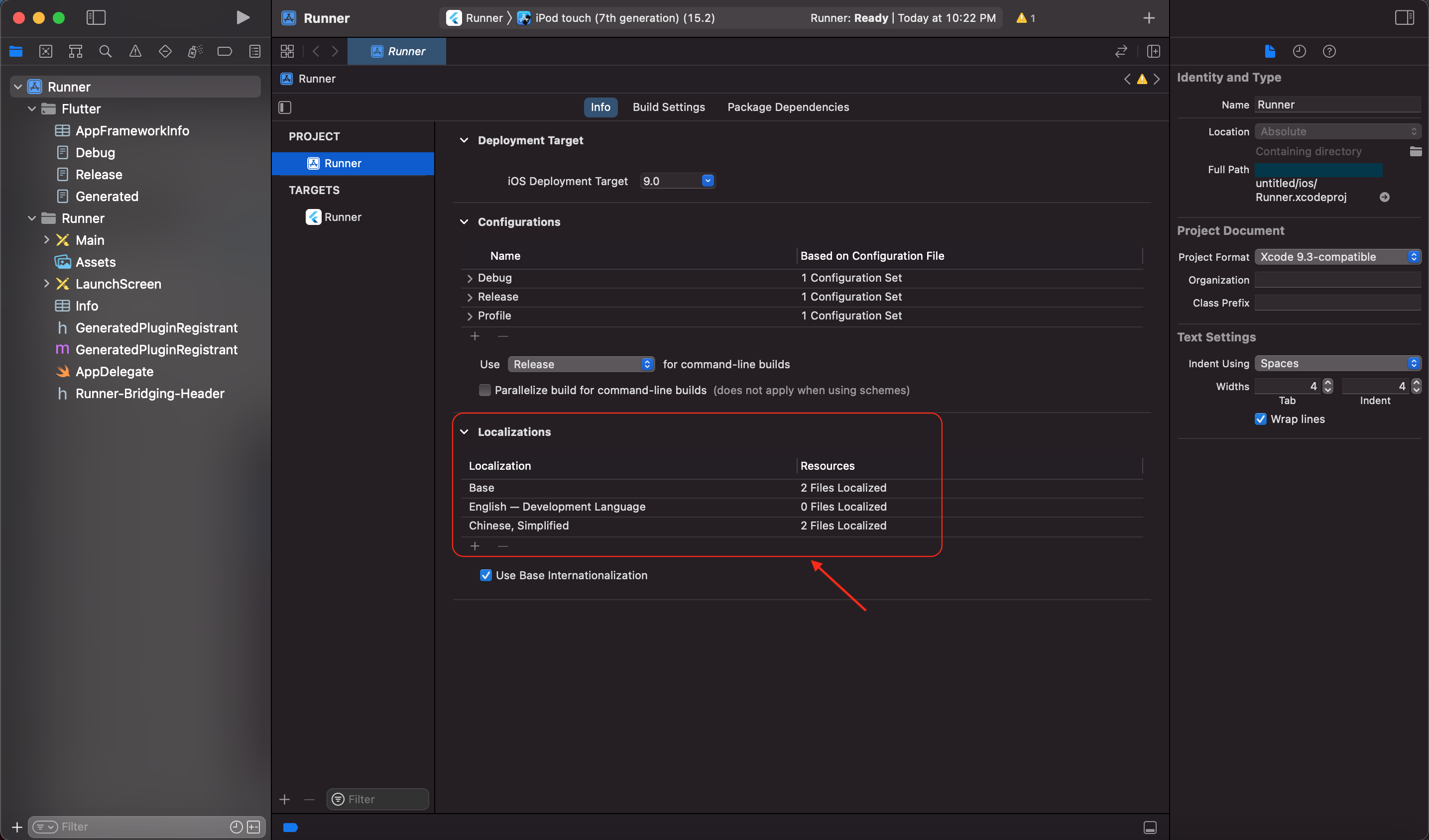
Task: Uncheck Use Base Internationalization
Action: click(486, 575)
